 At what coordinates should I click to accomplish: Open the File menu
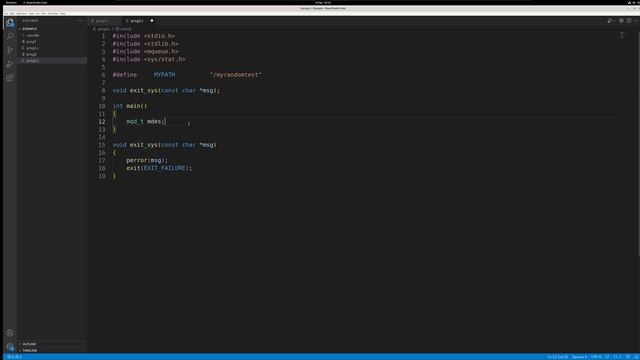(6, 13)
